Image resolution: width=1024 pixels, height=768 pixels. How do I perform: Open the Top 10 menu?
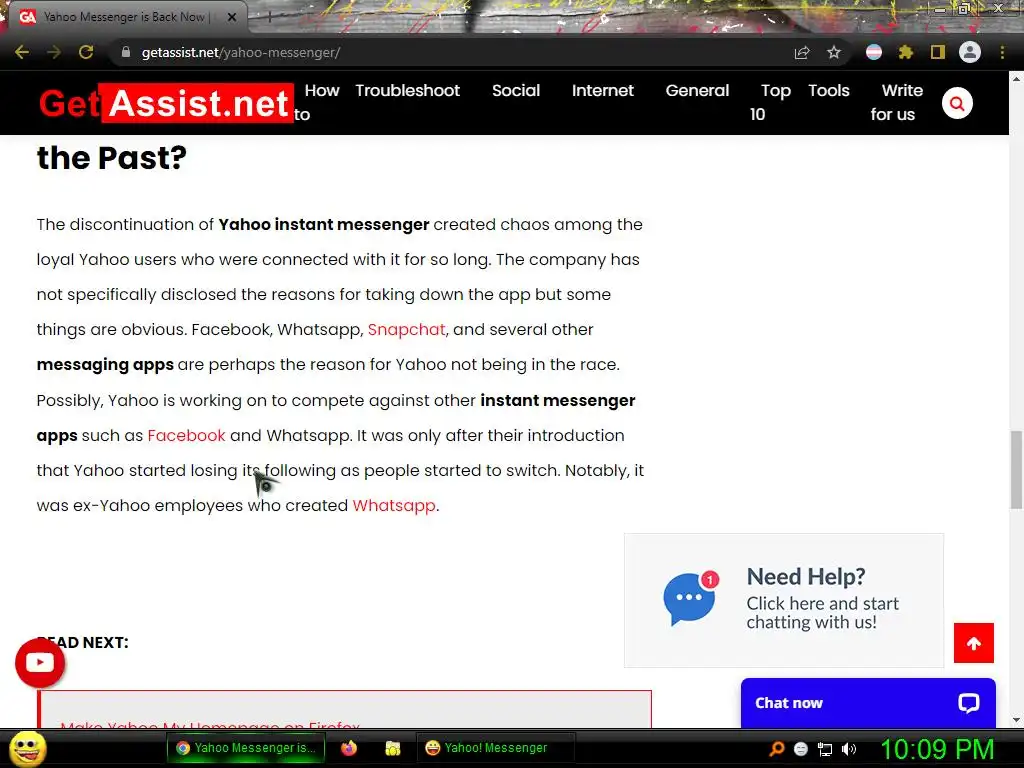(x=770, y=102)
